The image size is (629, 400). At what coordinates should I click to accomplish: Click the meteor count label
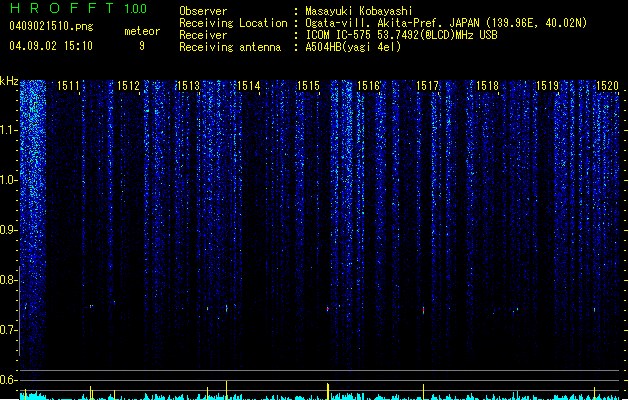142,31
